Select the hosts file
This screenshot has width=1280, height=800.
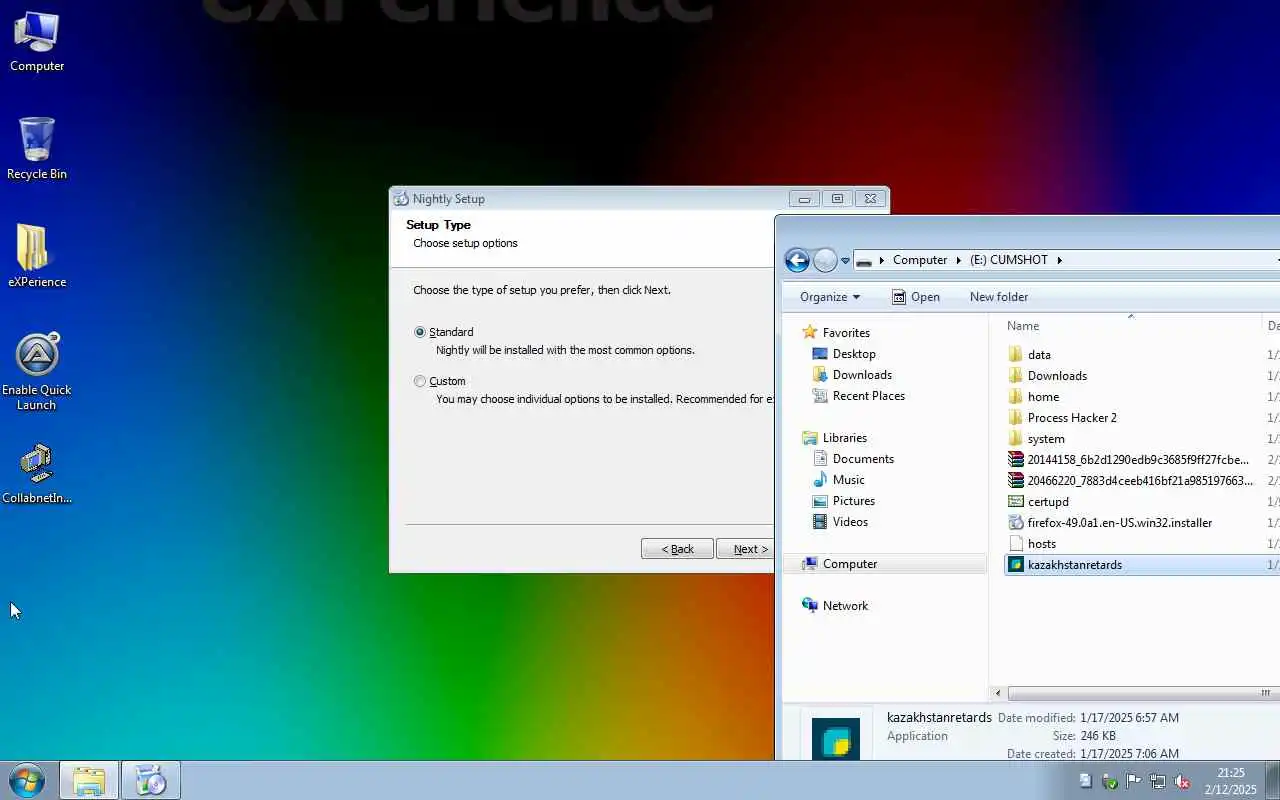(1042, 544)
